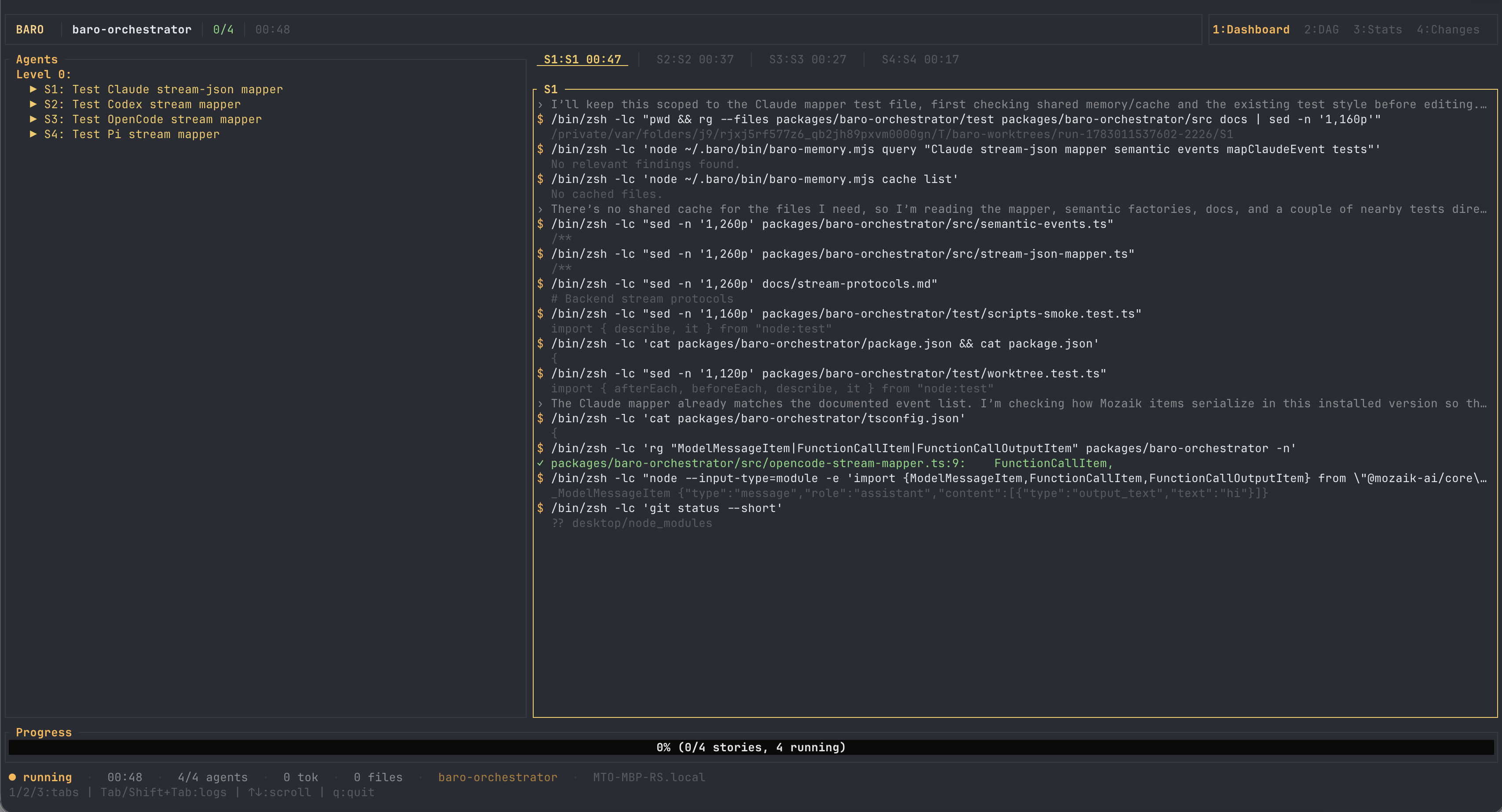This screenshot has height=812, width=1502.
Task: Click the '1/2/3:tabs' key hint
Action: coord(44,792)
